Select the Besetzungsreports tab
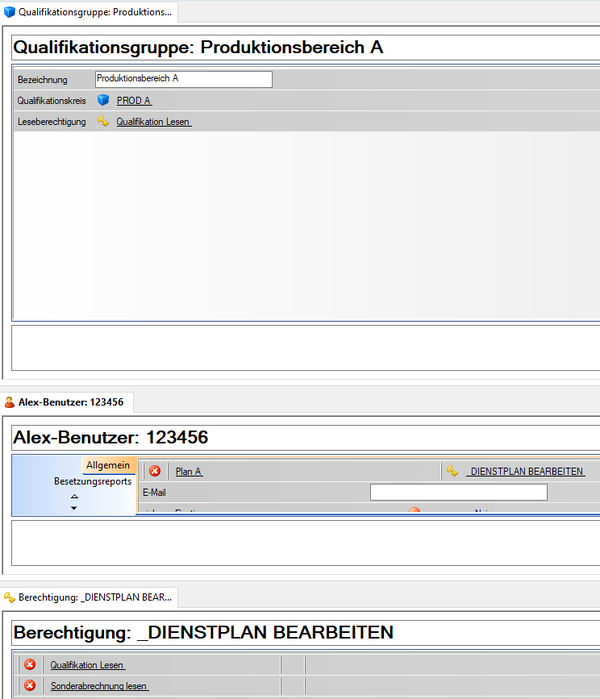This screenshot has width=600, height=699. tap(92, 481)
